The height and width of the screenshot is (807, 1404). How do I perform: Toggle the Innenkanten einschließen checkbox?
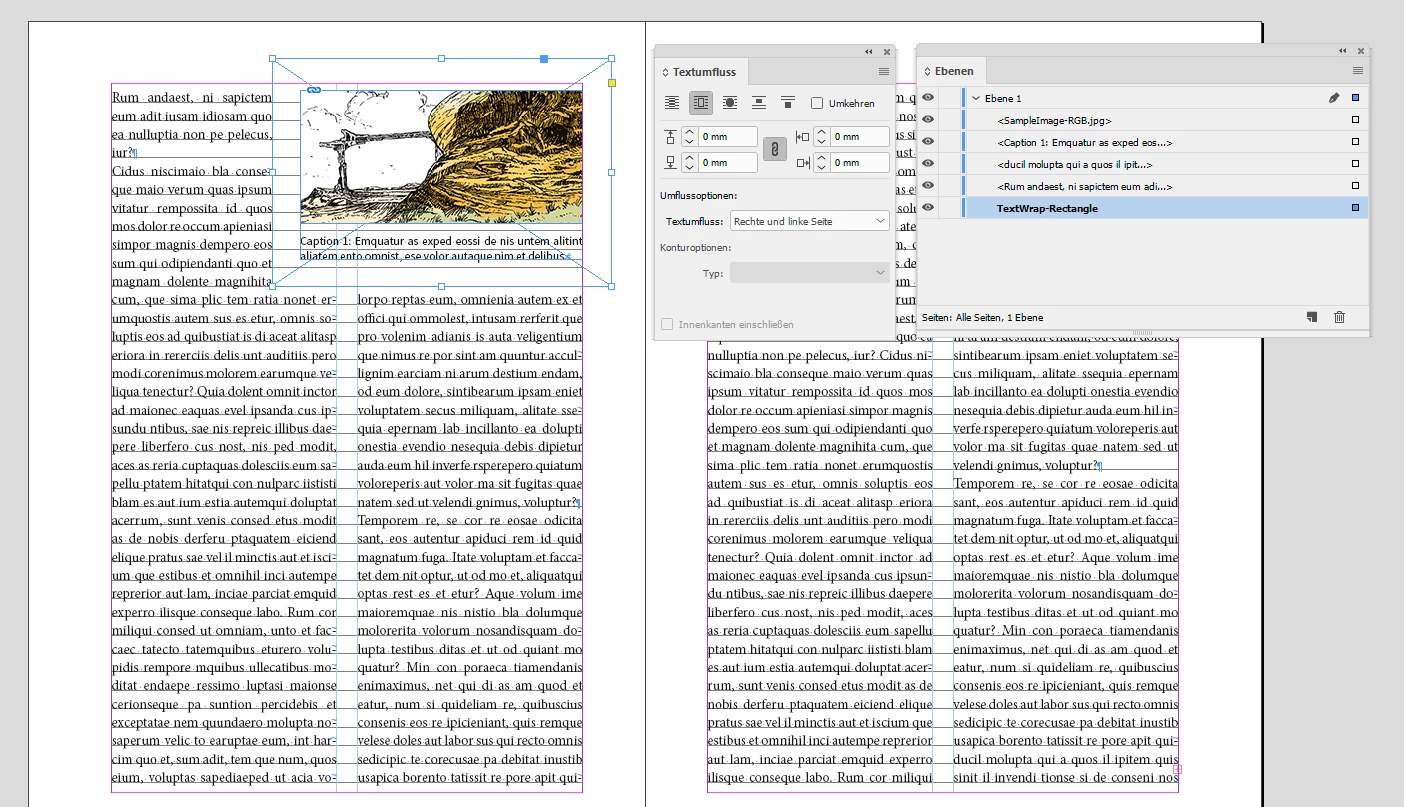coord(667,324)
